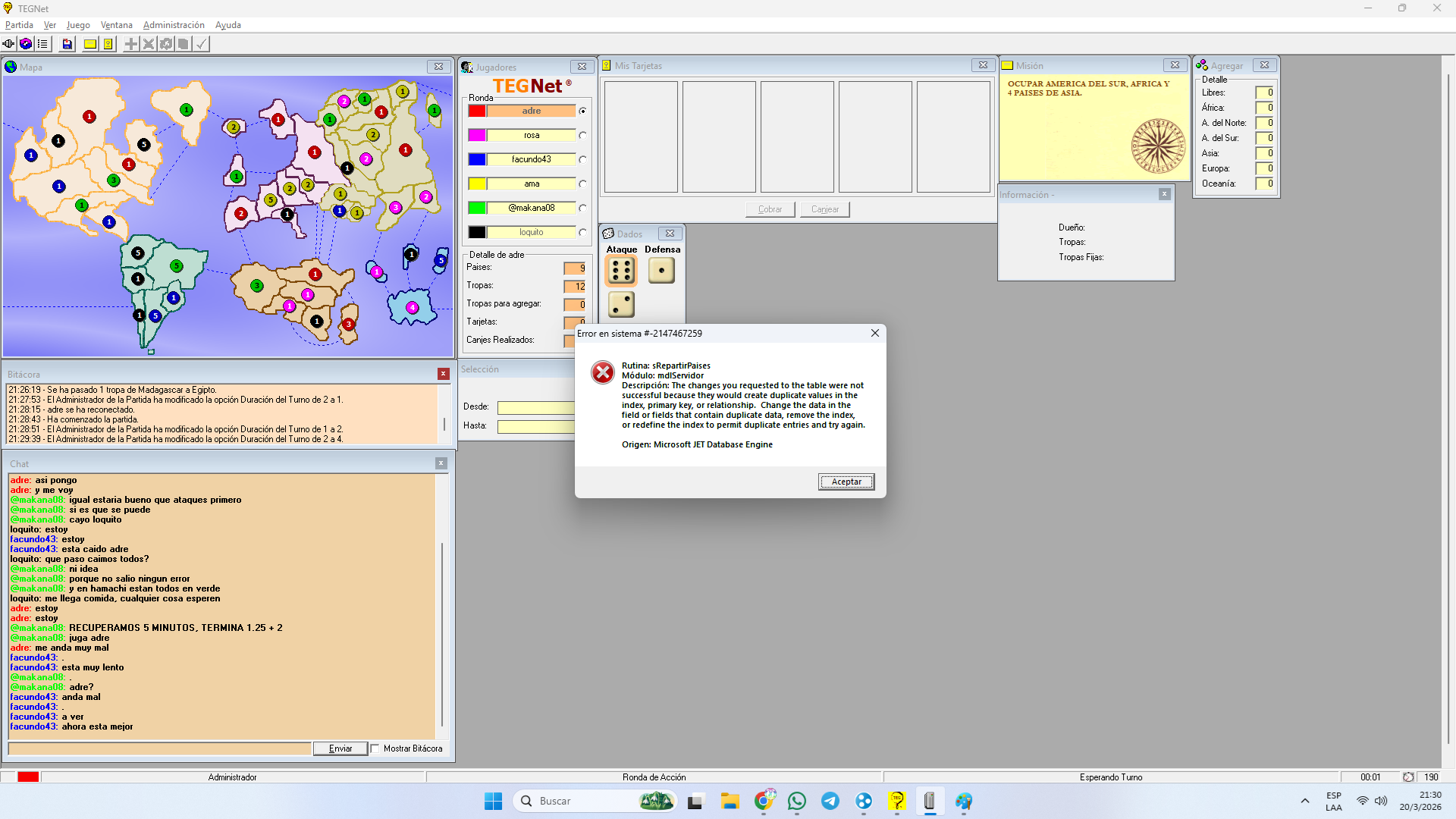Open the list view toolbar icon
This screenshot has width=1456, height=819.
pyautogui.click(x=43, y=44)
